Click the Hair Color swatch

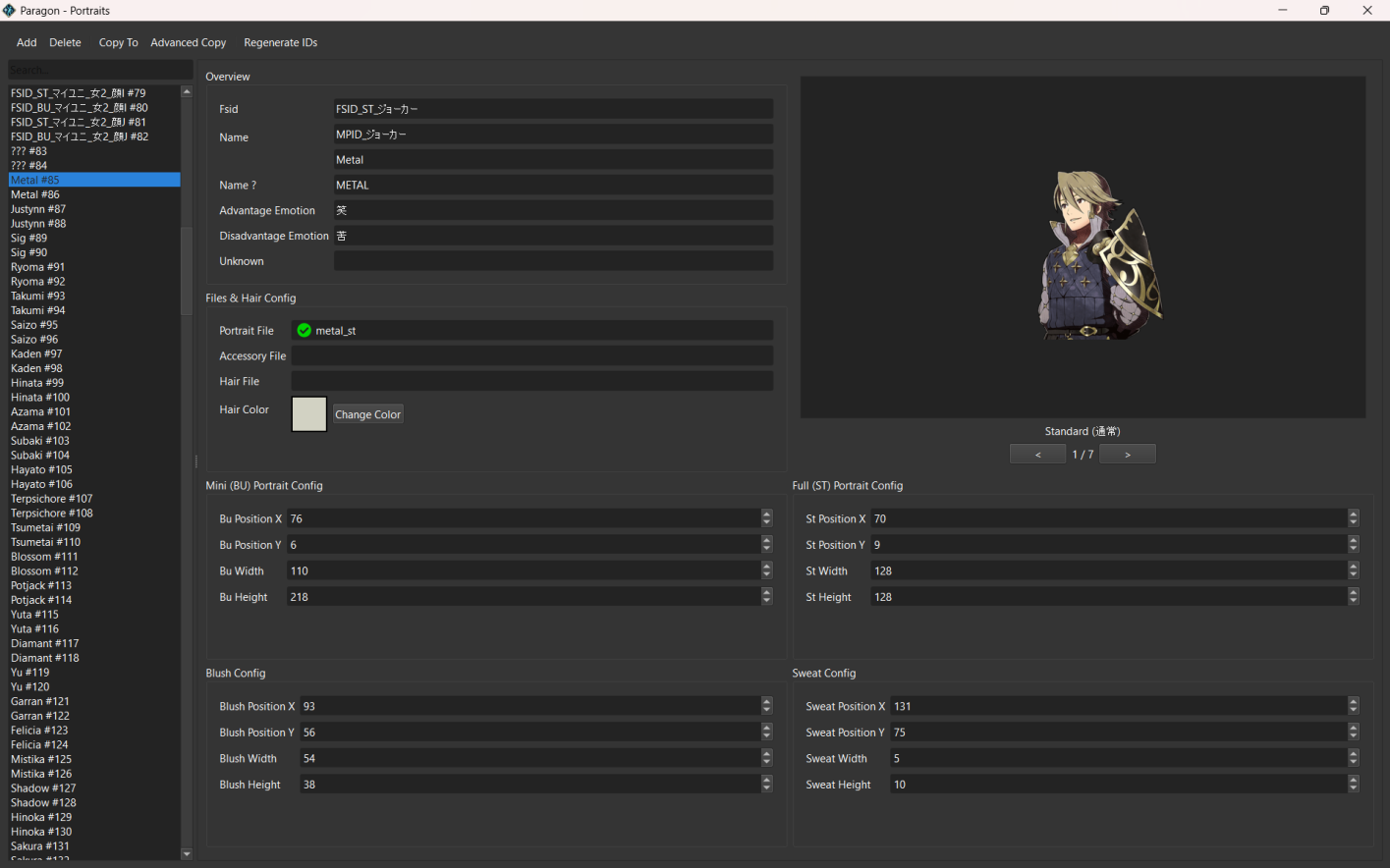309,414
